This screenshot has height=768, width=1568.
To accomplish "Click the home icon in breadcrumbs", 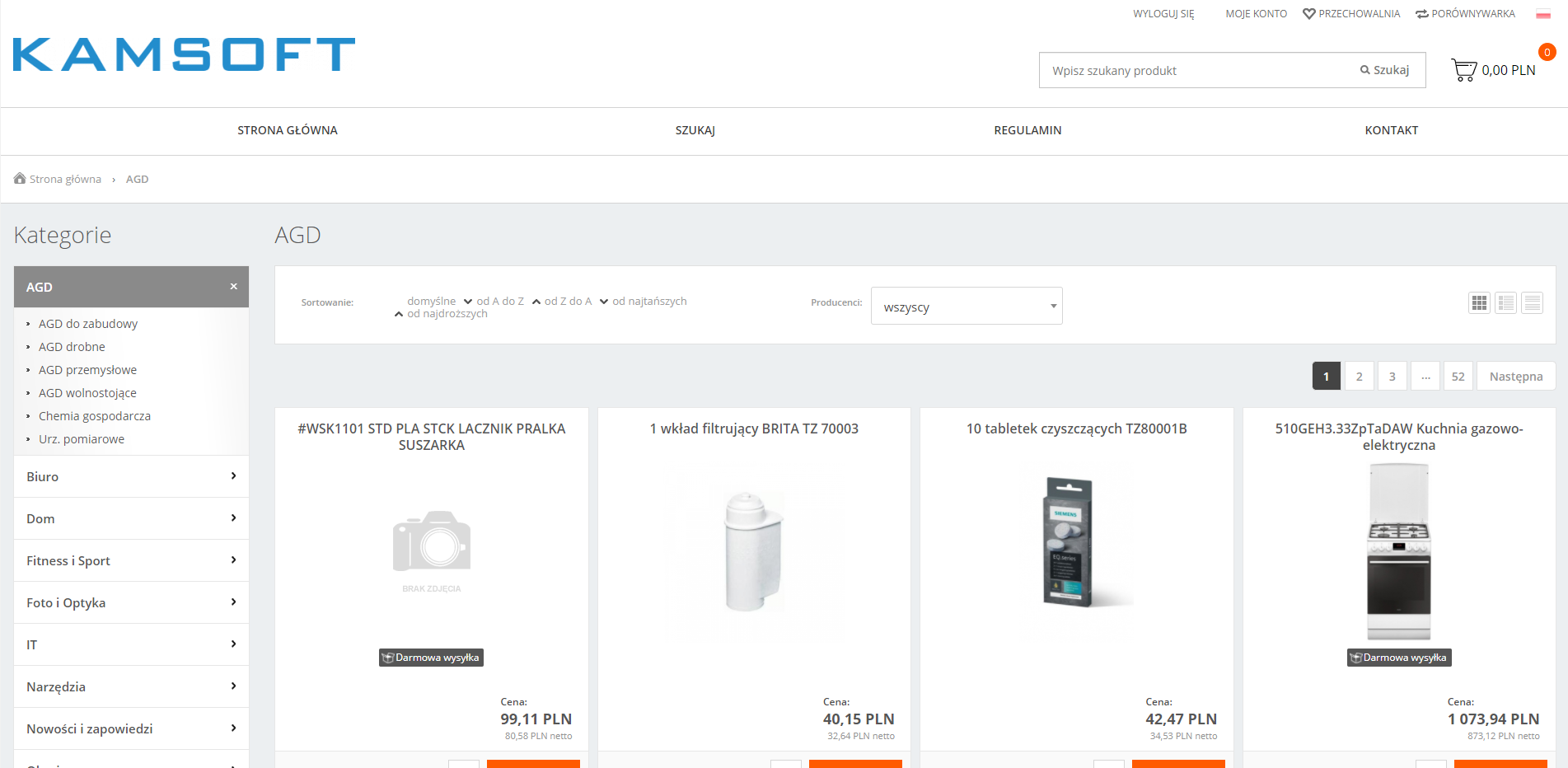I will [20, 178].
